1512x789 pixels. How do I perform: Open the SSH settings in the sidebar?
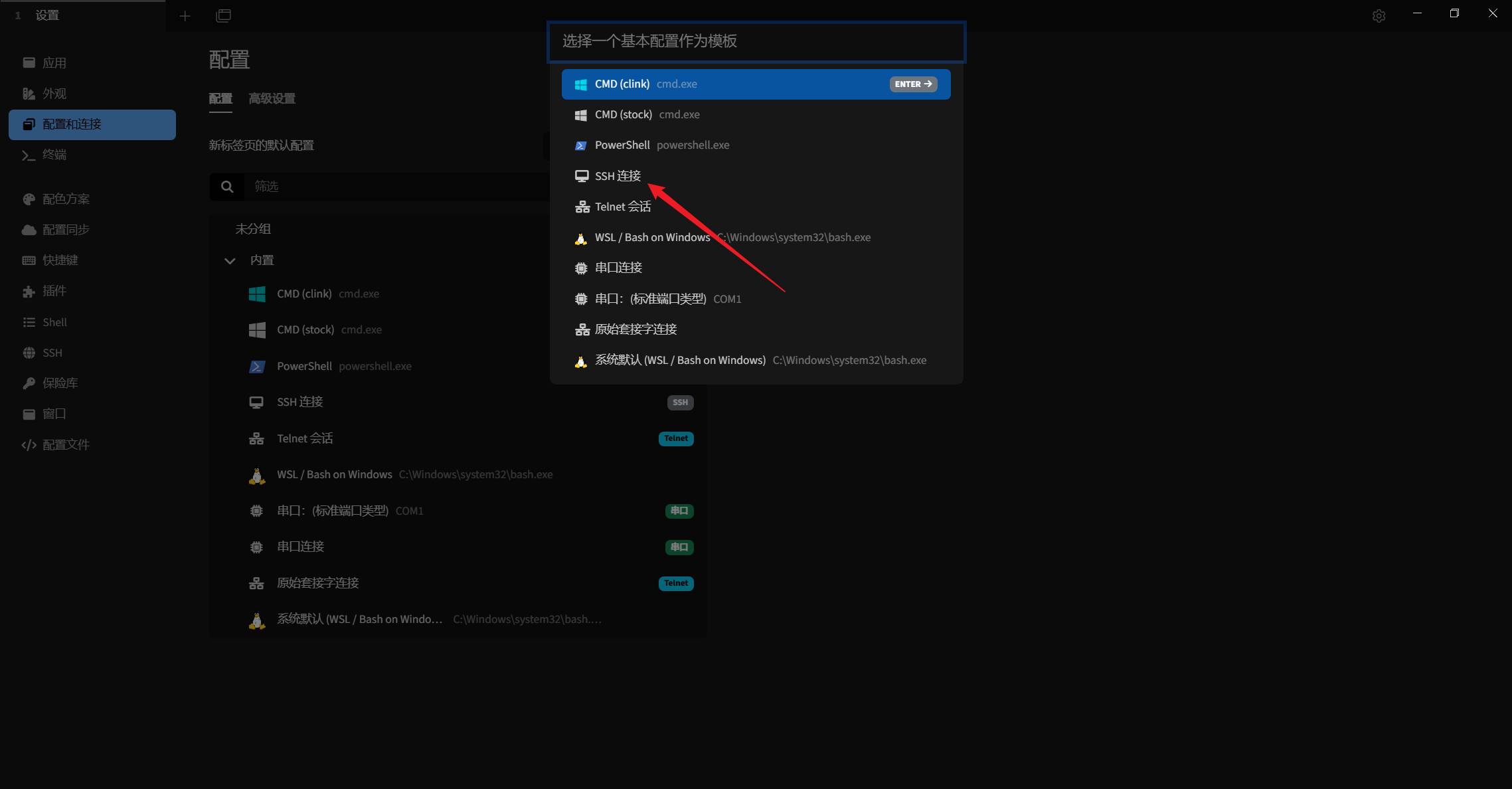(92, 353)
